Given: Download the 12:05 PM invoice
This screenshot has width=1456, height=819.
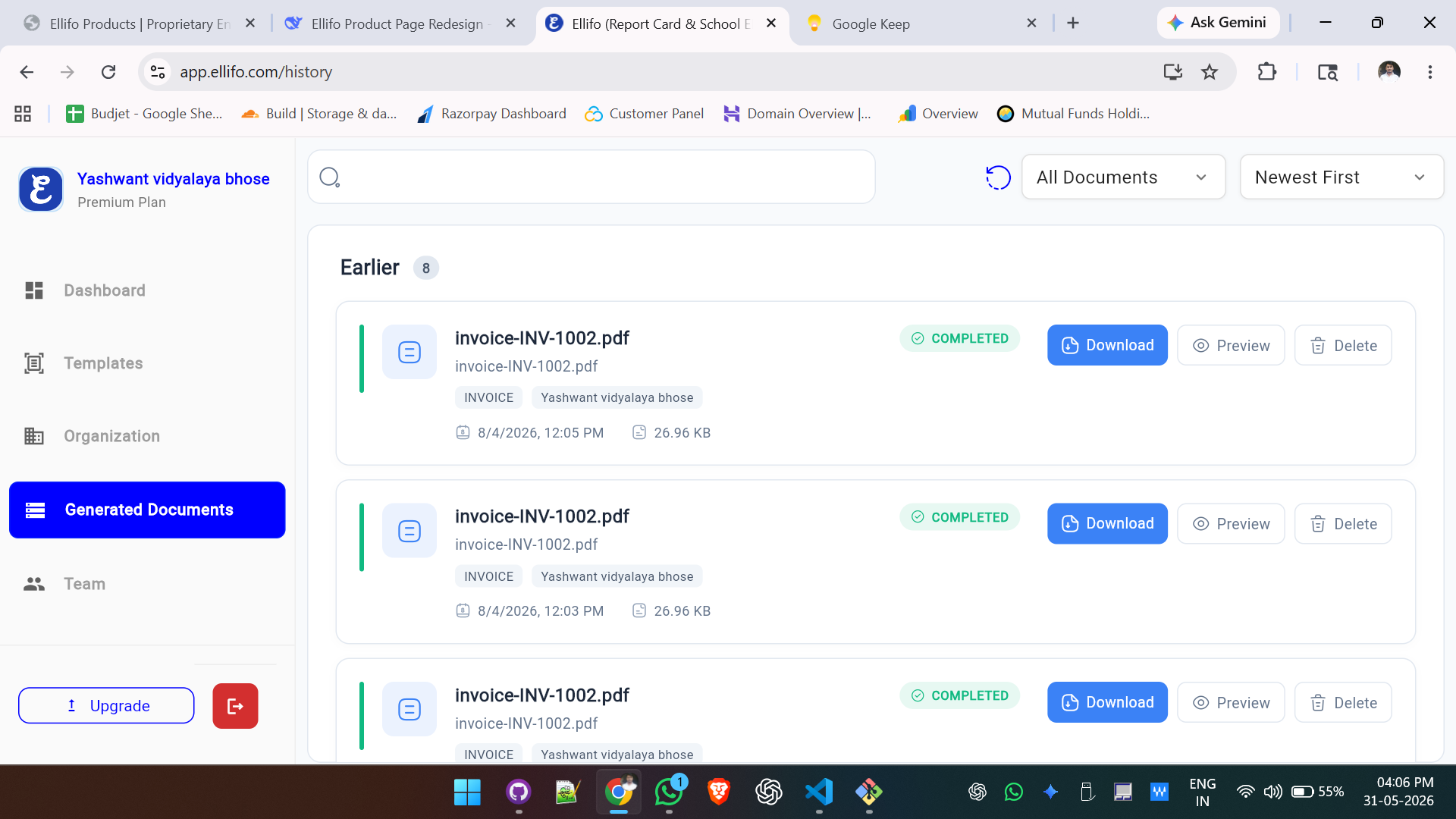Looking at the screenshot, I should click(x=1107, y=345).
